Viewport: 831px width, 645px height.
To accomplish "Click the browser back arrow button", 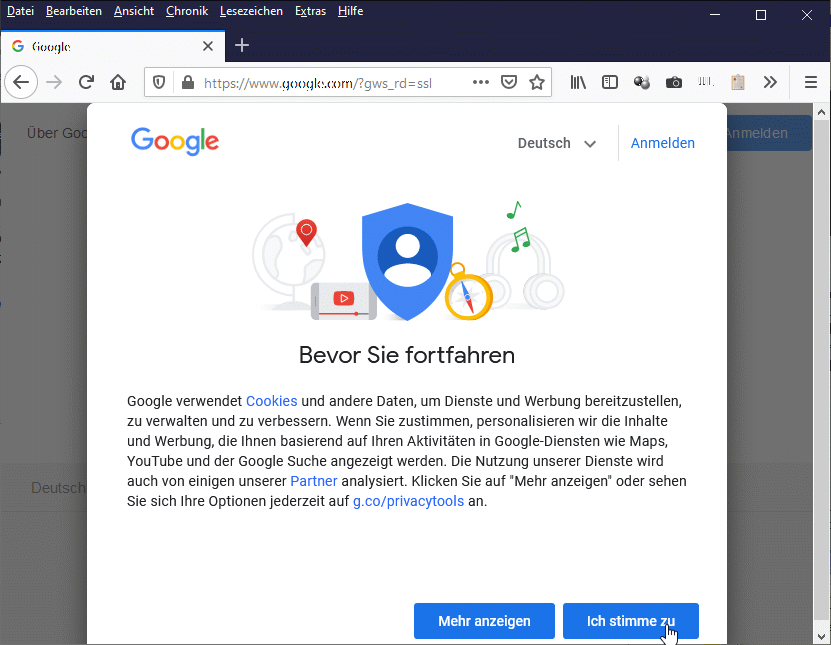I will [21, 82].
